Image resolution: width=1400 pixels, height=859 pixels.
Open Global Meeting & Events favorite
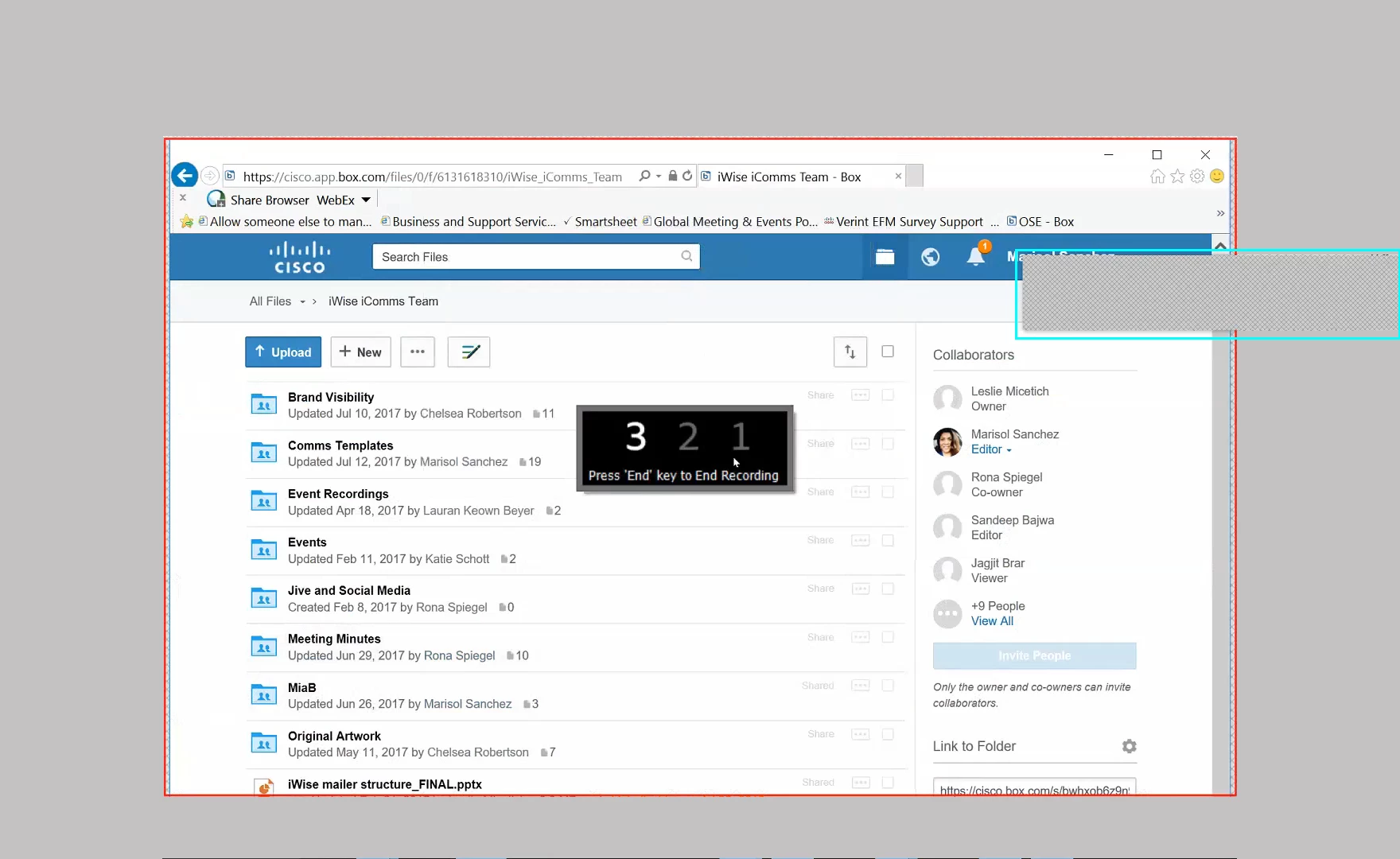click(730, 222)
